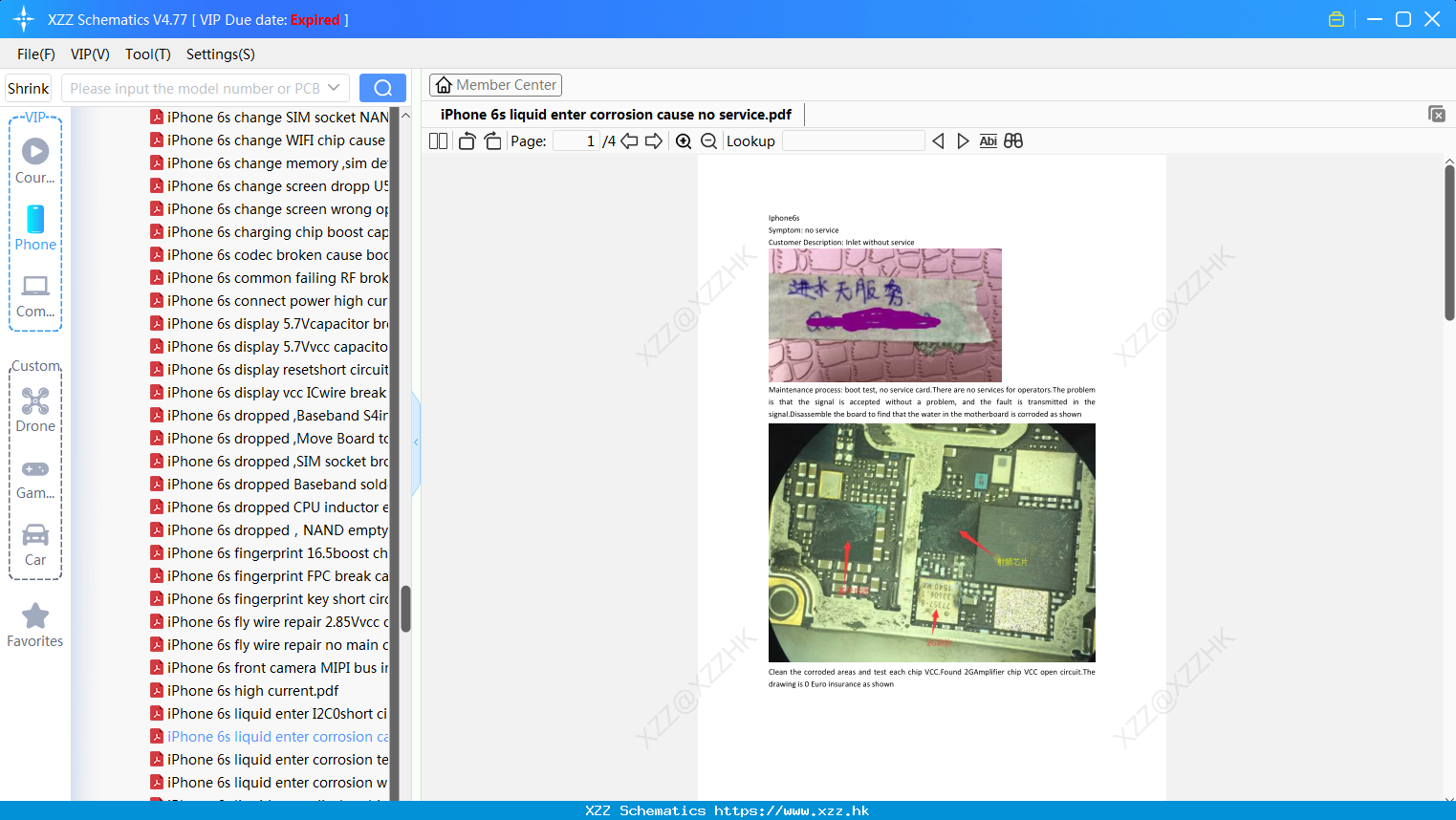Open the Game console category
The width and height of the screenshot is (1456, 820).
(35, 479)
